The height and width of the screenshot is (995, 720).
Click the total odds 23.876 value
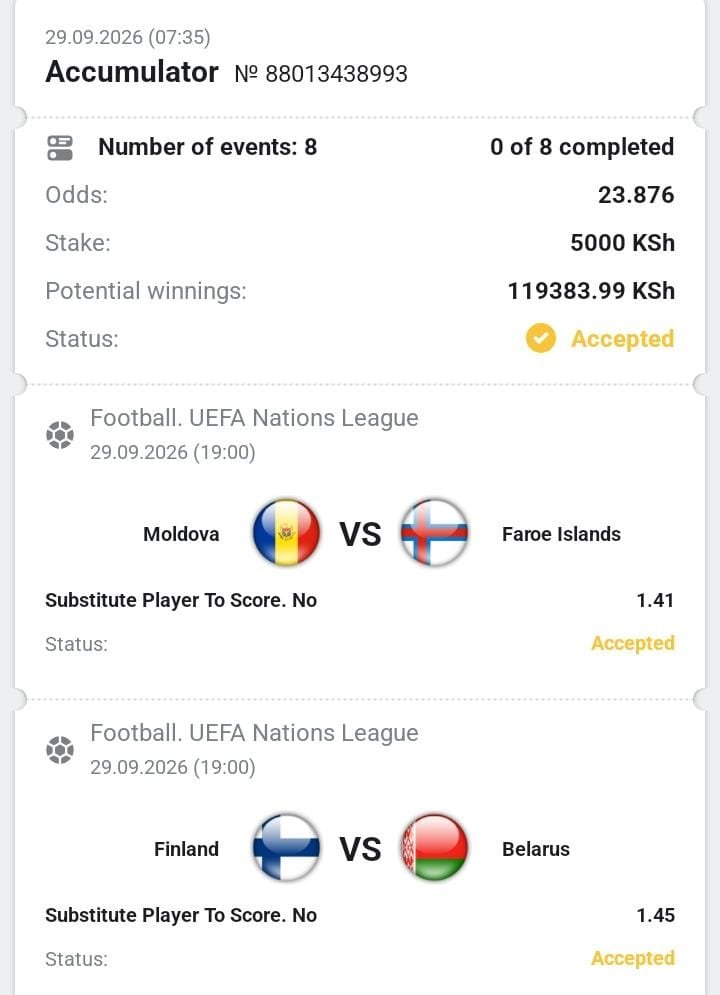click(636, 195)
